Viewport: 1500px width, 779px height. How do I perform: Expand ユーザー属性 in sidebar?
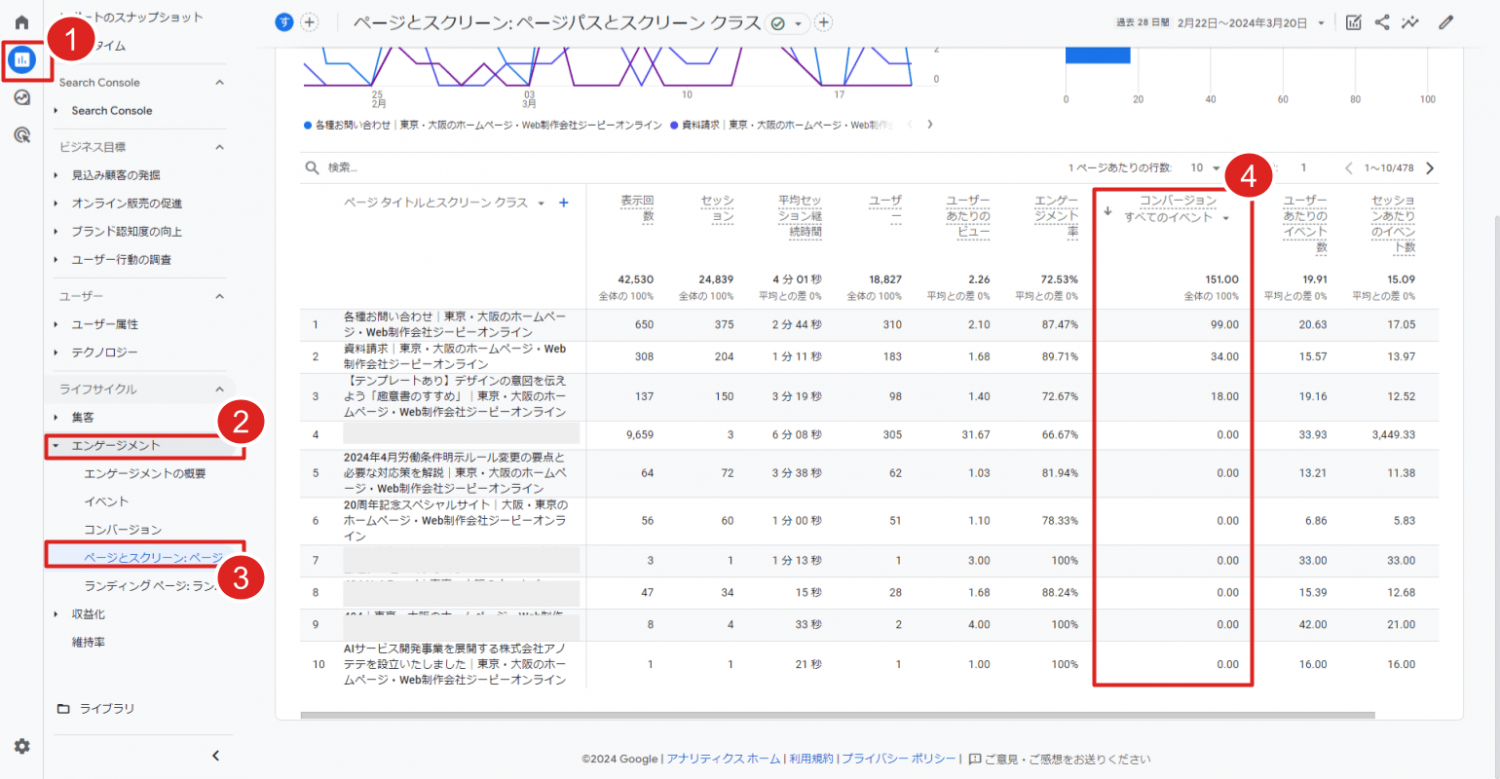pos(57,324)
